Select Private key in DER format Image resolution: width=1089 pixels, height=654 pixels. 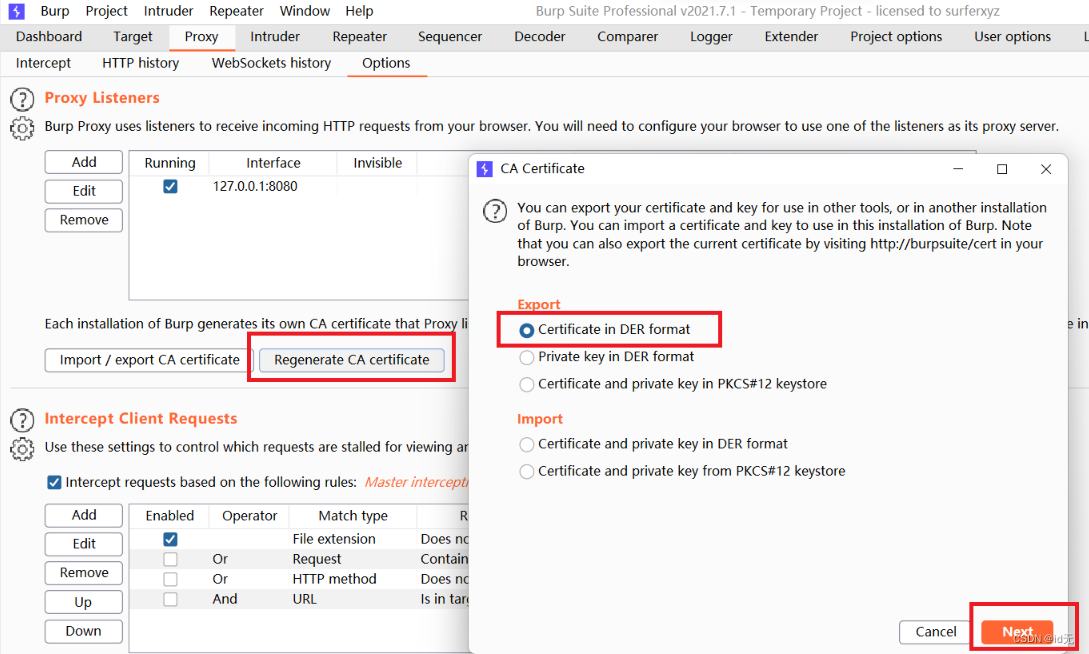(527, 358)
